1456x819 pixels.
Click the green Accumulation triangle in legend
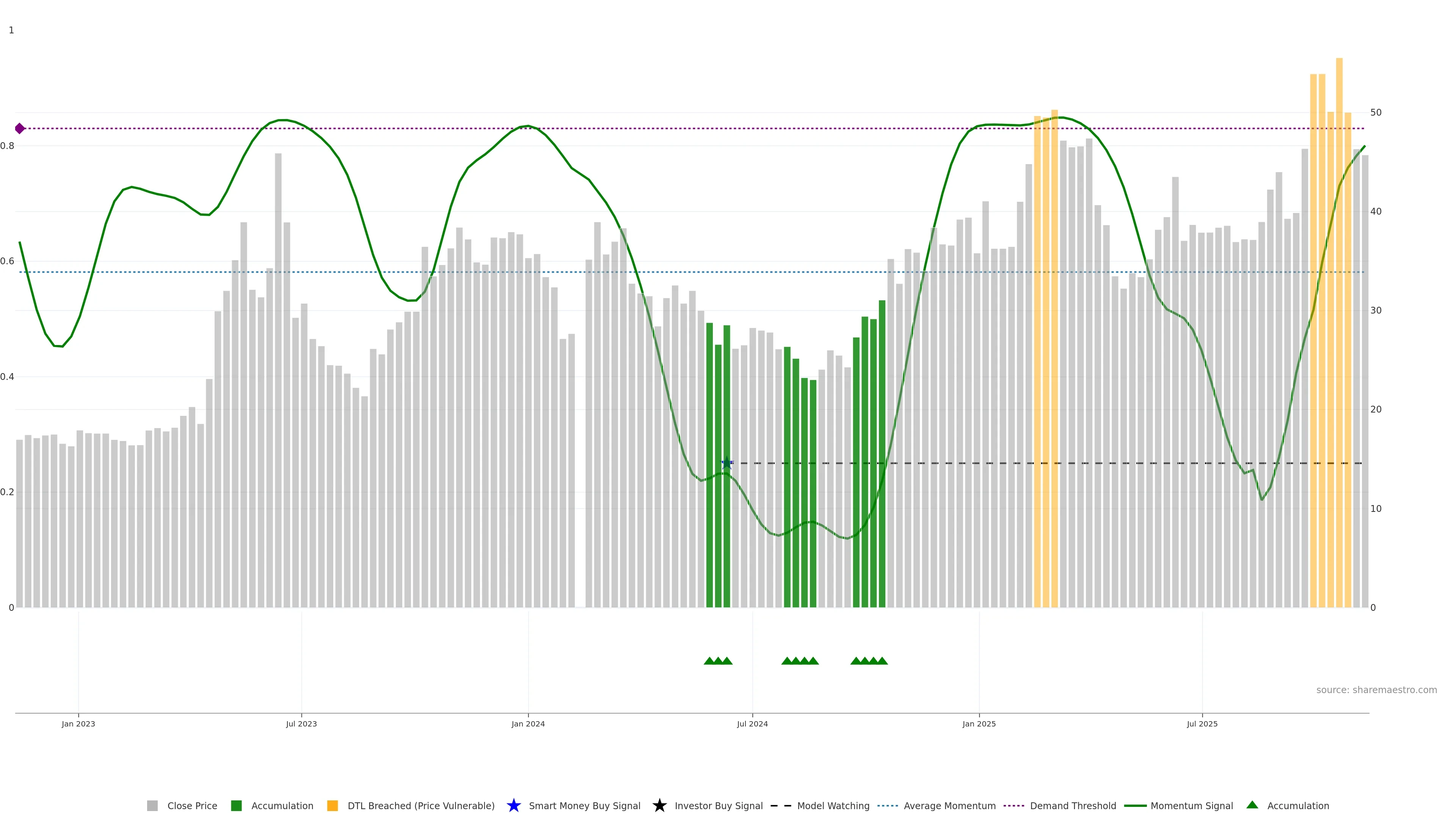[1252, 805]
